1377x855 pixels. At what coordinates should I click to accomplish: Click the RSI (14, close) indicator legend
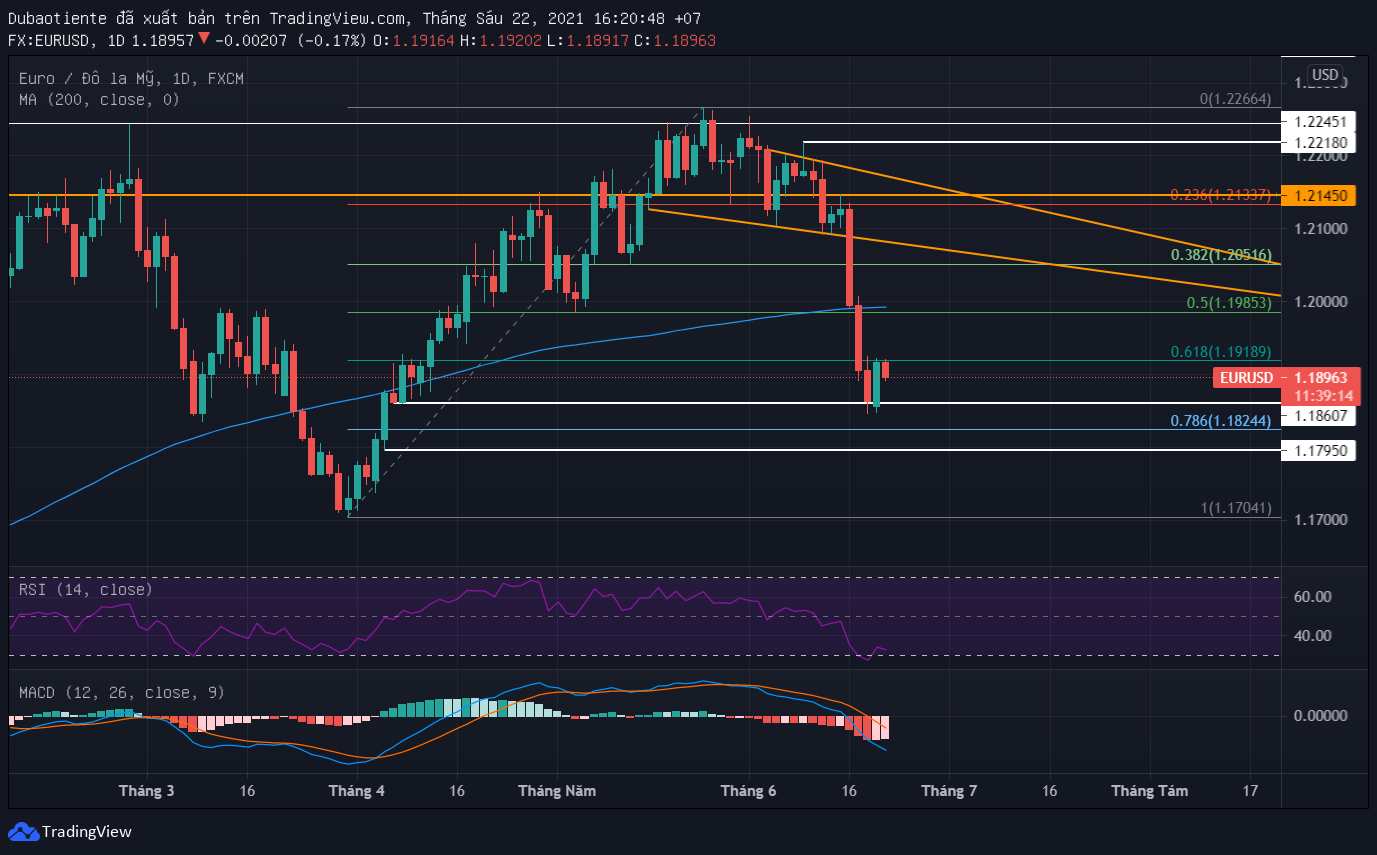coord(85,590)
